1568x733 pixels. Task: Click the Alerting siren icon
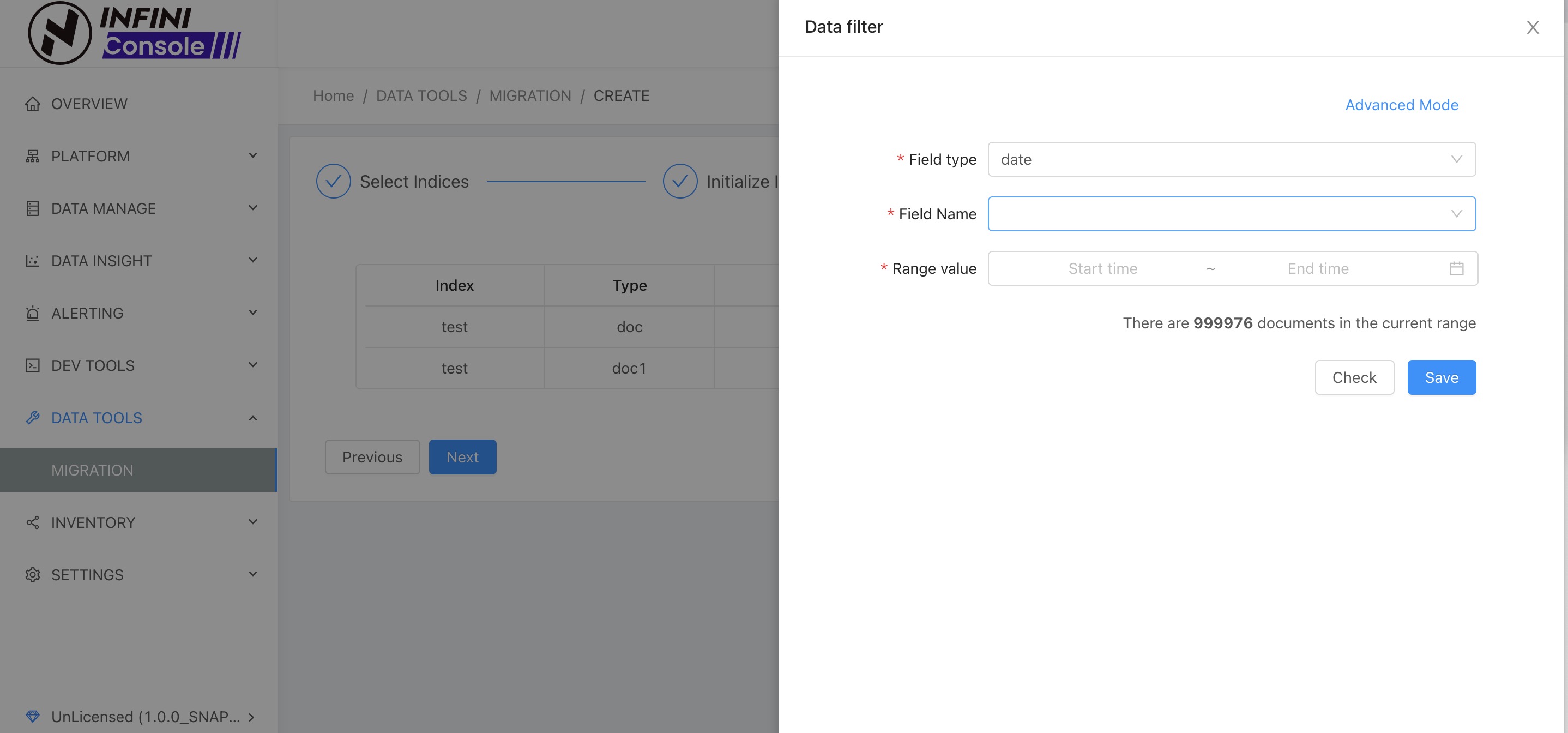32,314
